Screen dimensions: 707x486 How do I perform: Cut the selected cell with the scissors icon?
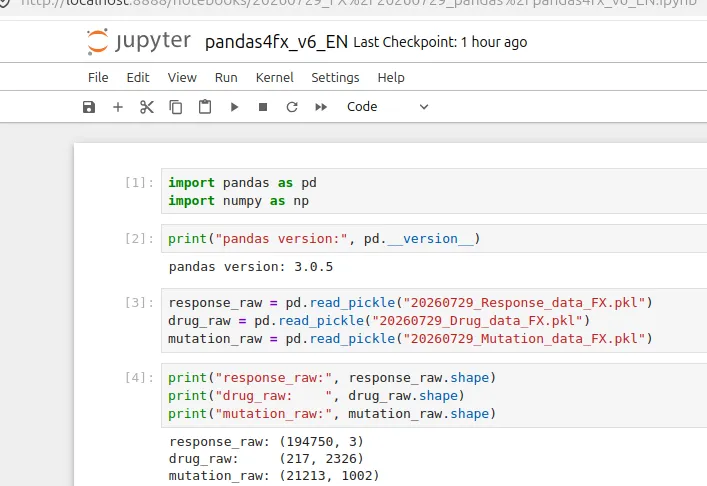tap(147, 107)
